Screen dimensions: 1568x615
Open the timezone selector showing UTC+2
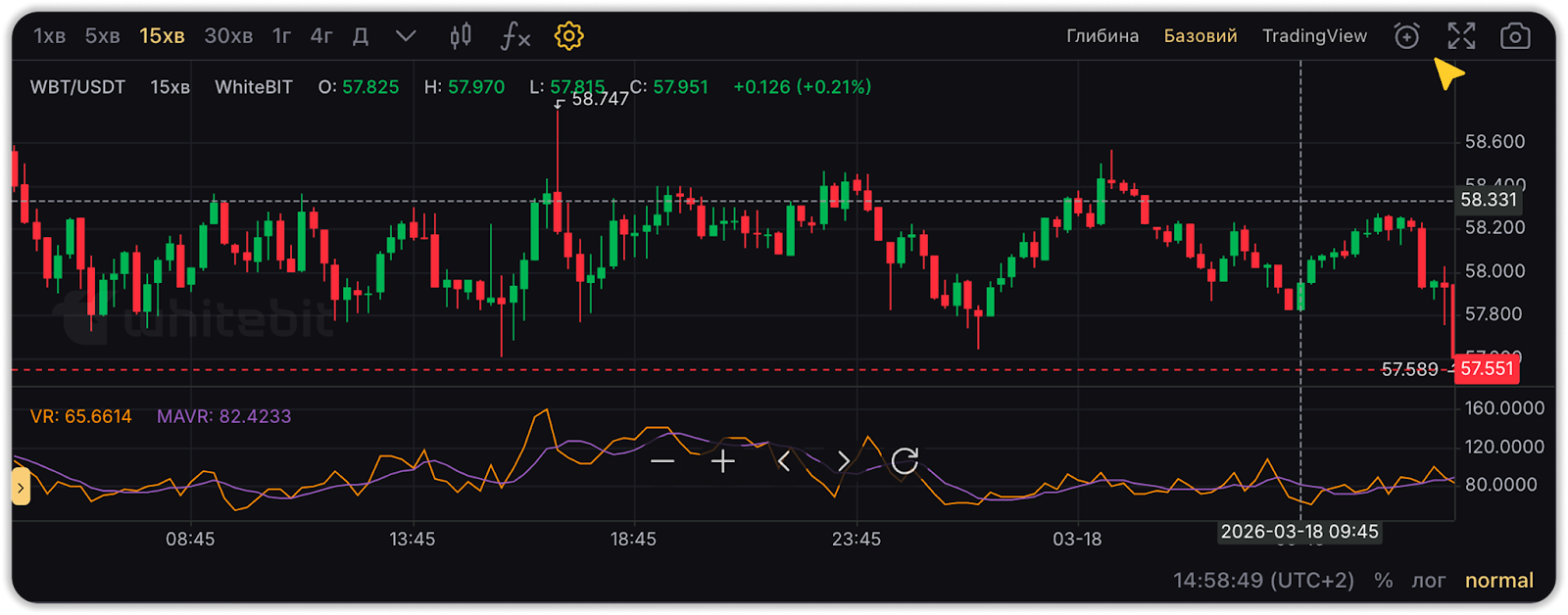pyautogui.click(x=1263, y=581)
